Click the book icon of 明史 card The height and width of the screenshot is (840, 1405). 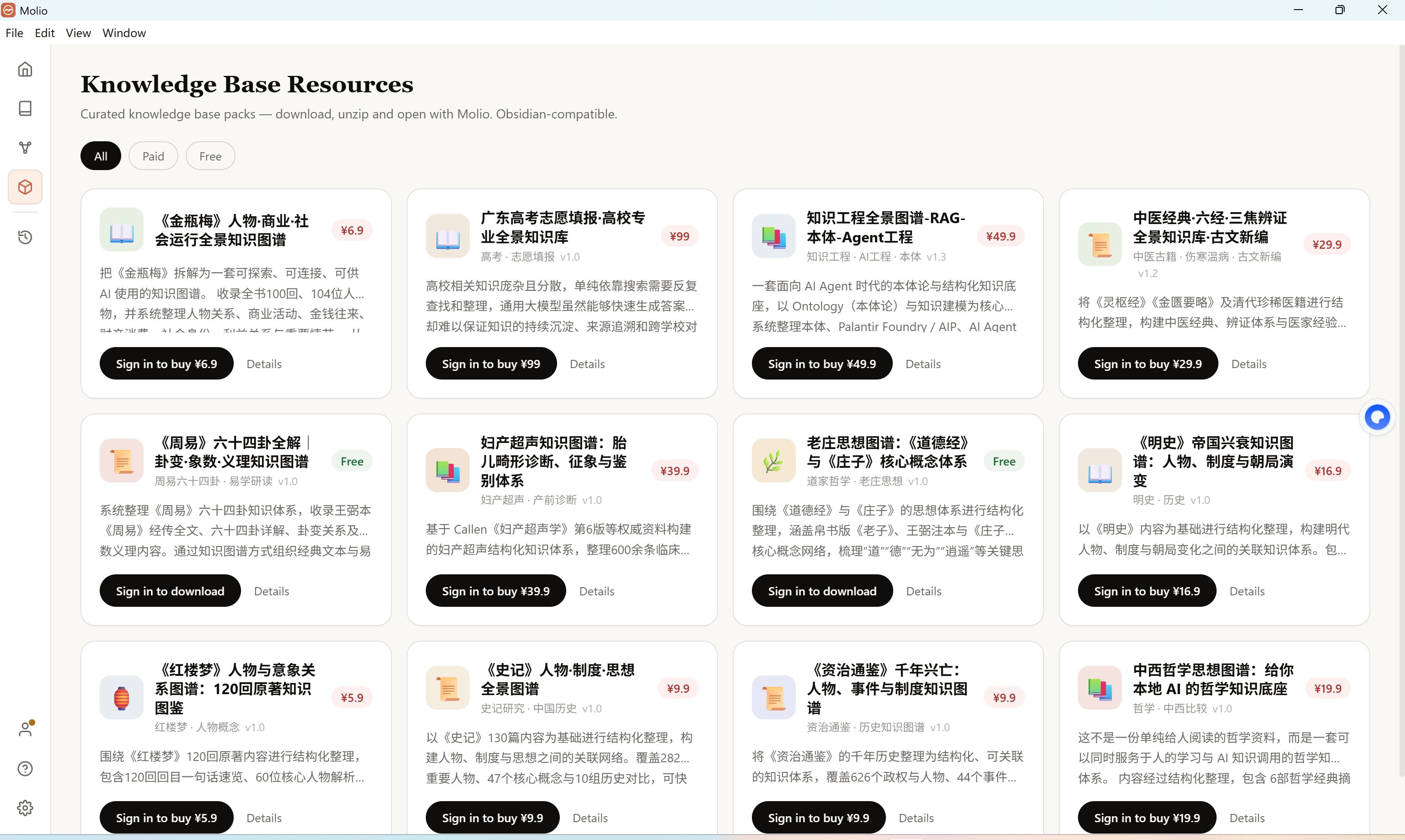point(1100,471)
